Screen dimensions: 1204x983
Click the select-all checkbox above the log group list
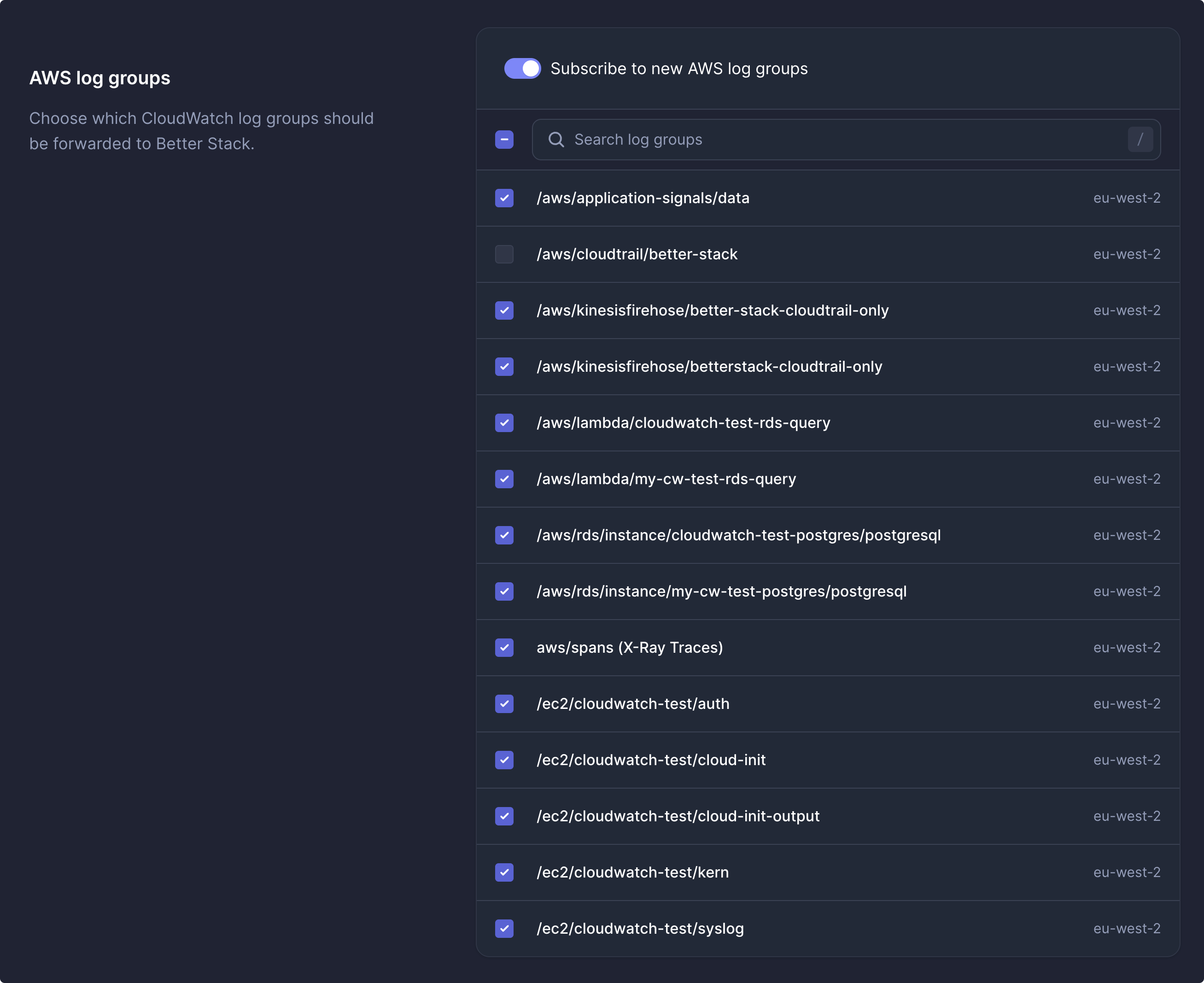pos(504,139)
